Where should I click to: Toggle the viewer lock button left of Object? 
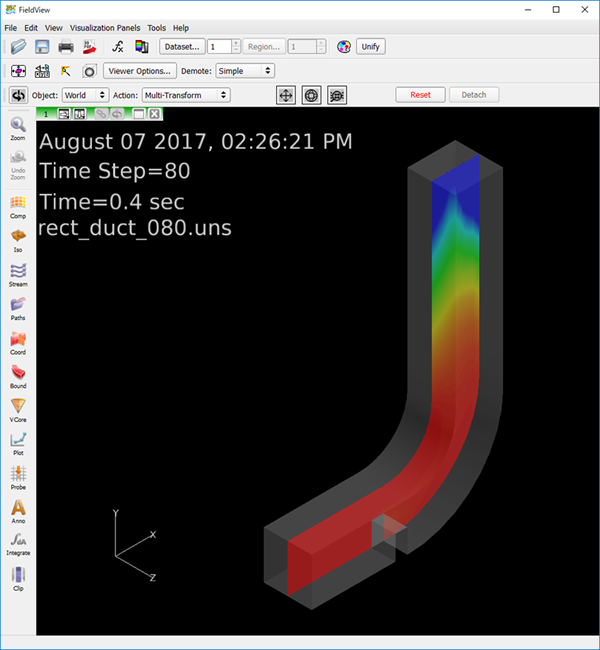point(18,95)
